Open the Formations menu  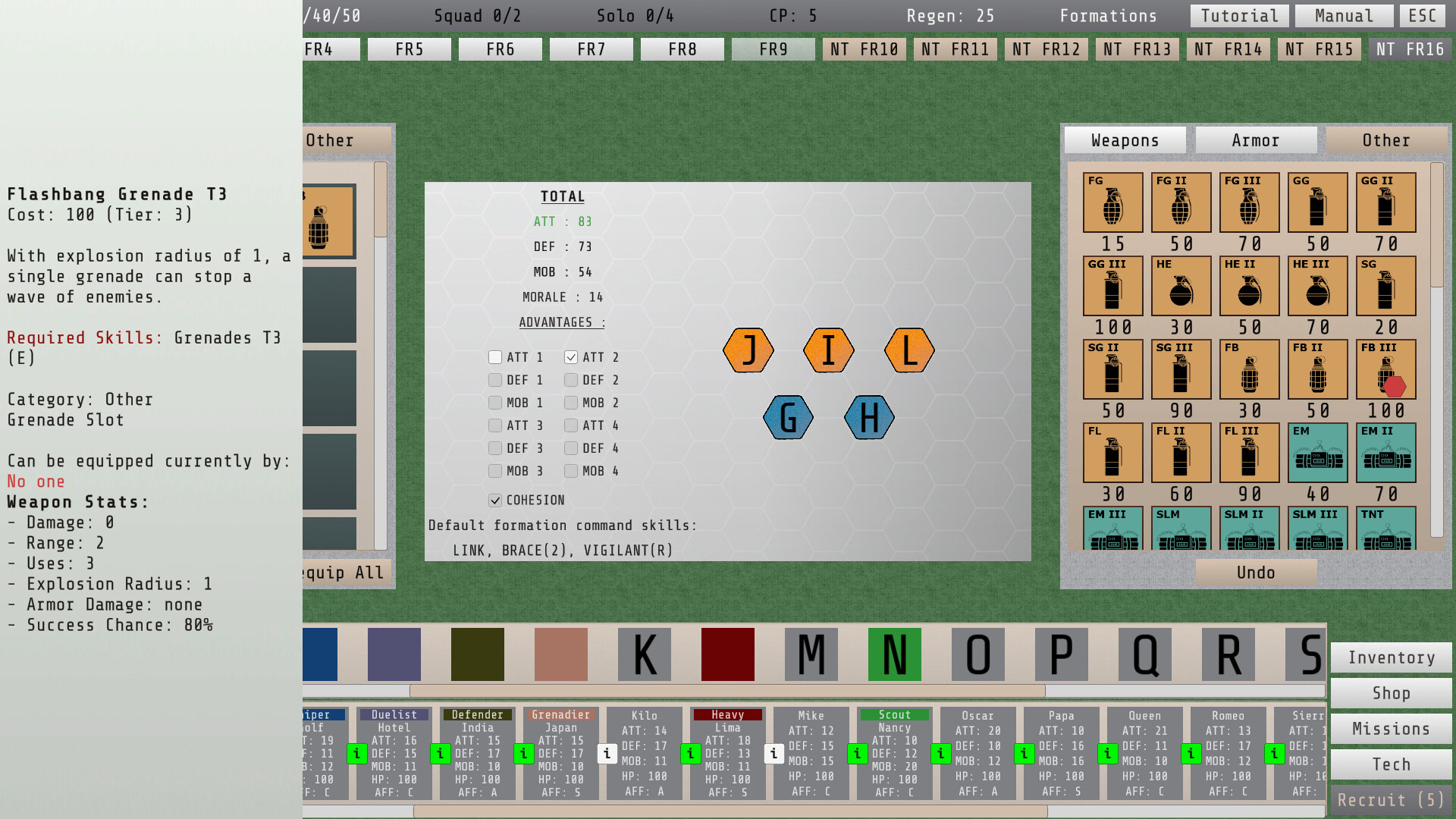[x=1108, y=16]
